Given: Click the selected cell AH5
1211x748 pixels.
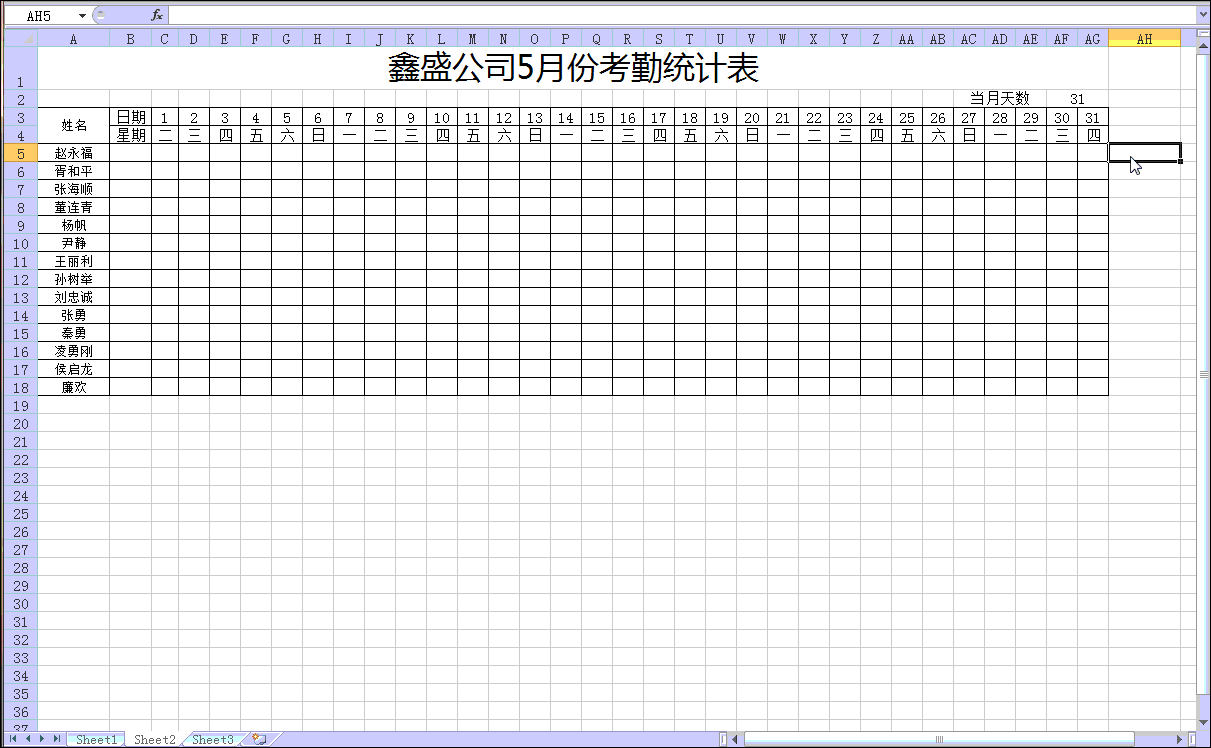Looking at the screenshot, I should click(1145, 153).
